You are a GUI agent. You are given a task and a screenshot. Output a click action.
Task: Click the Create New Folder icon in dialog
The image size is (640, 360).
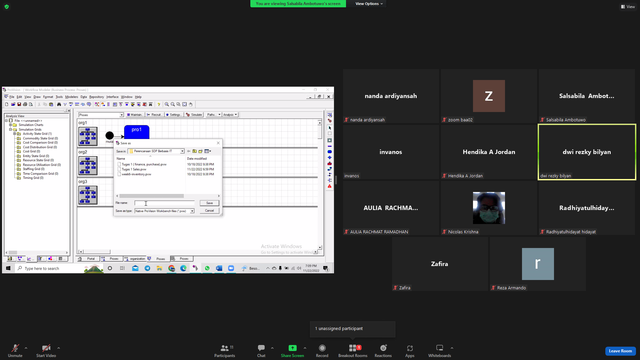point(200,151)
